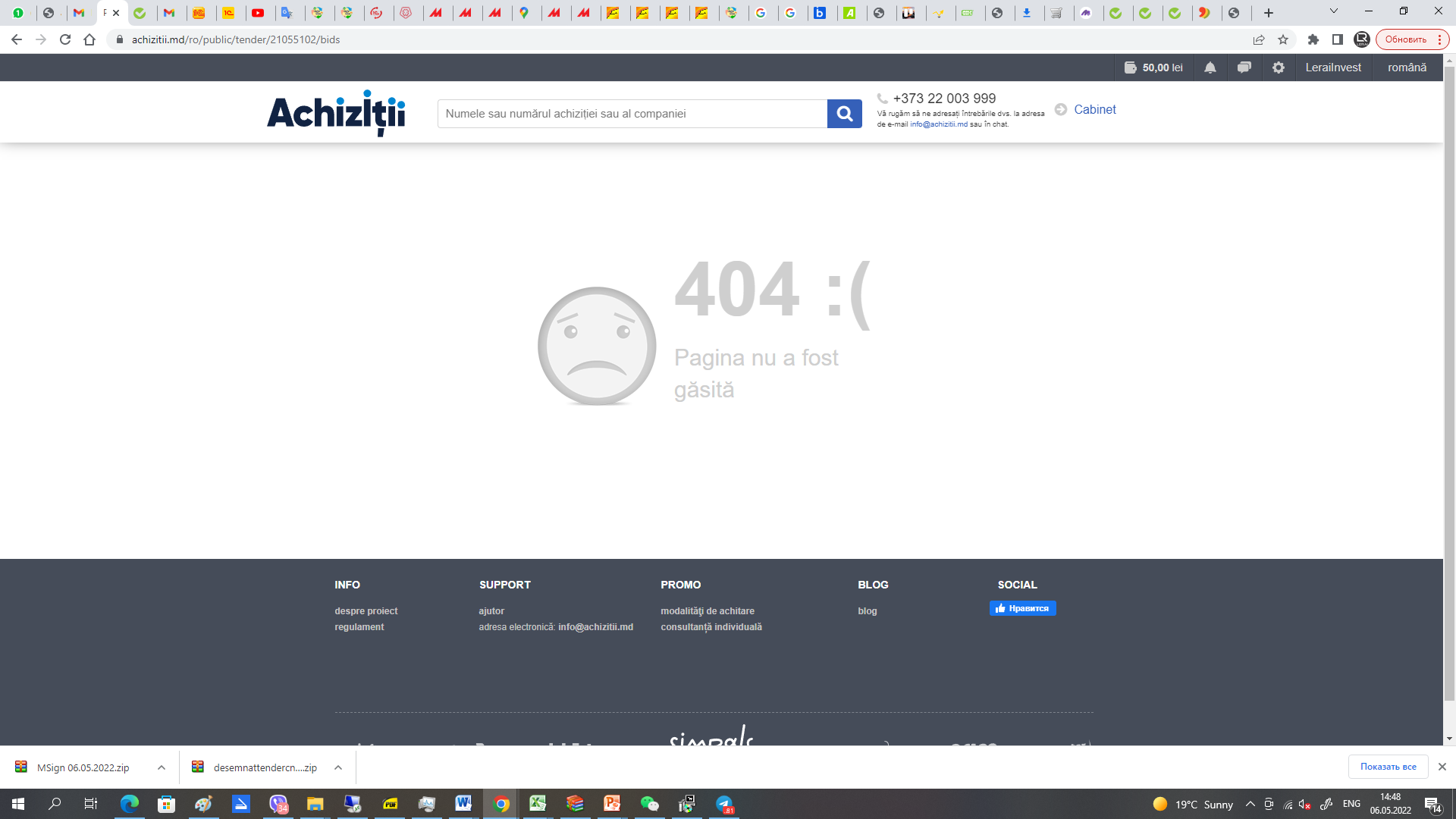Click Показать все downloads button
This screenshot has height=819, width=1456.
click(1388, 767)
